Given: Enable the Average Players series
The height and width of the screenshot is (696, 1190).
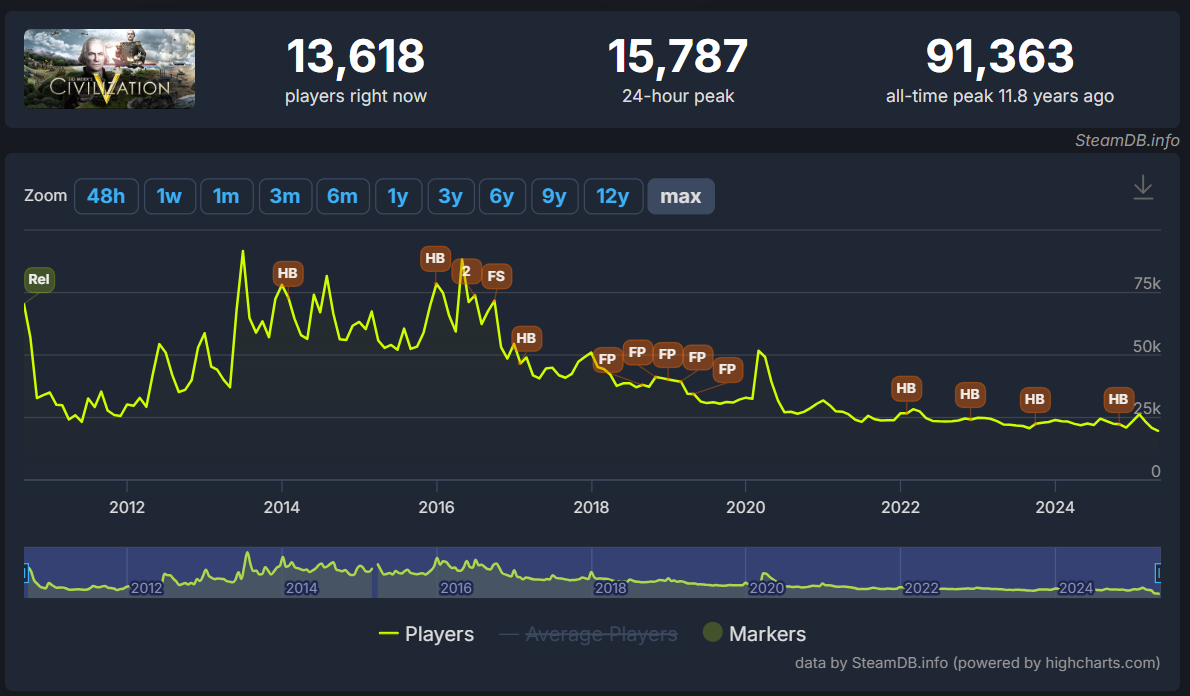Looking at the screenshot, I should (x=588, y=634).
